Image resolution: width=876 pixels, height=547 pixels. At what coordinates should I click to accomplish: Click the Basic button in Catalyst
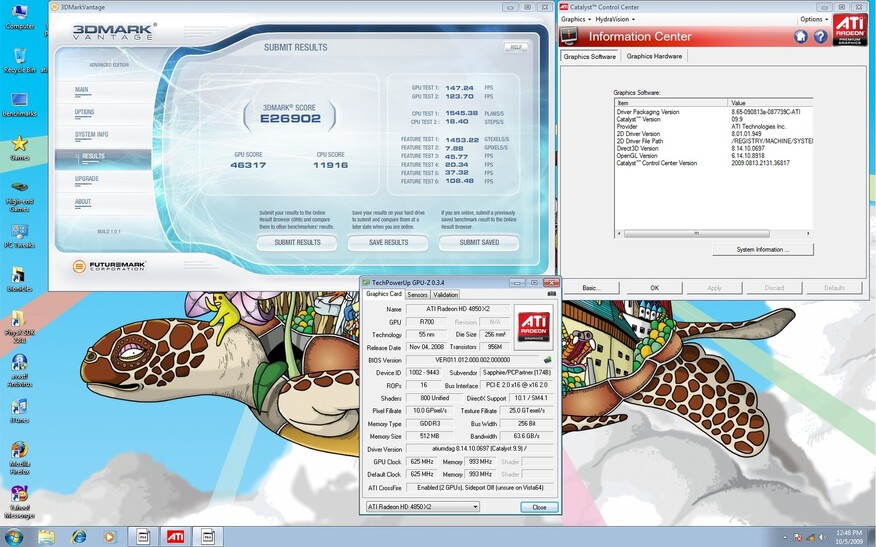[x=591, y=288]
